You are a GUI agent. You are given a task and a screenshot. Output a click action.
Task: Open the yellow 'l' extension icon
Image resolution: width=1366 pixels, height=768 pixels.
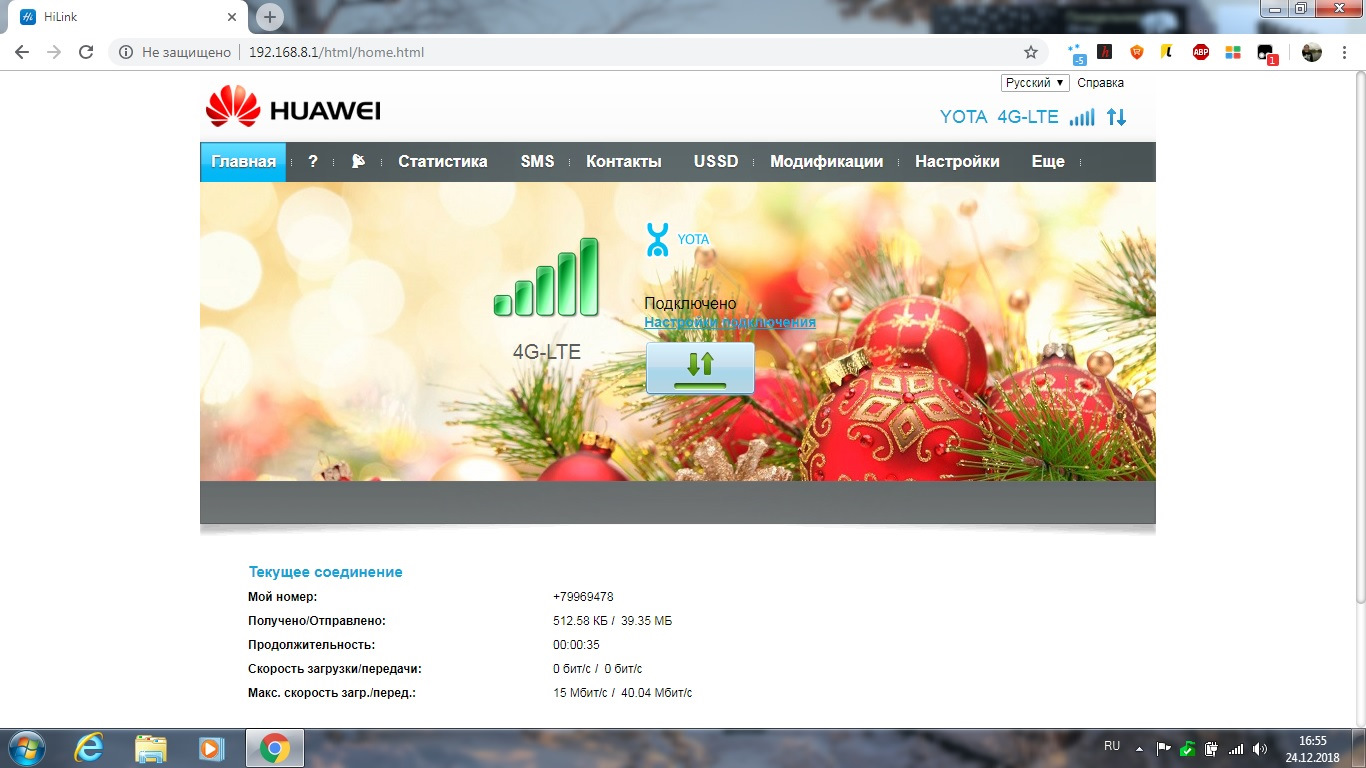point(1166,52)
